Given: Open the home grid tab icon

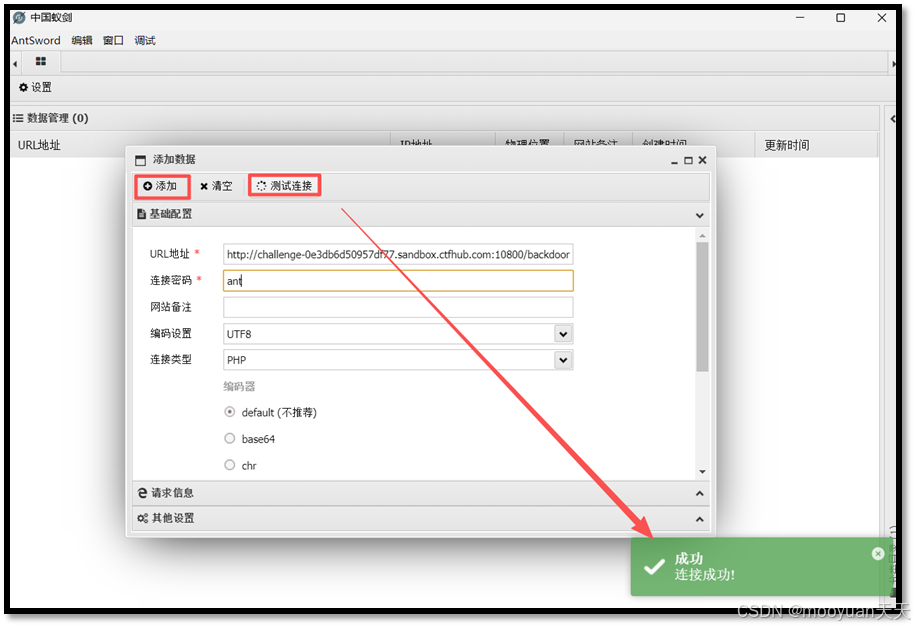Looking at the screenshot, I should [40, 61].
